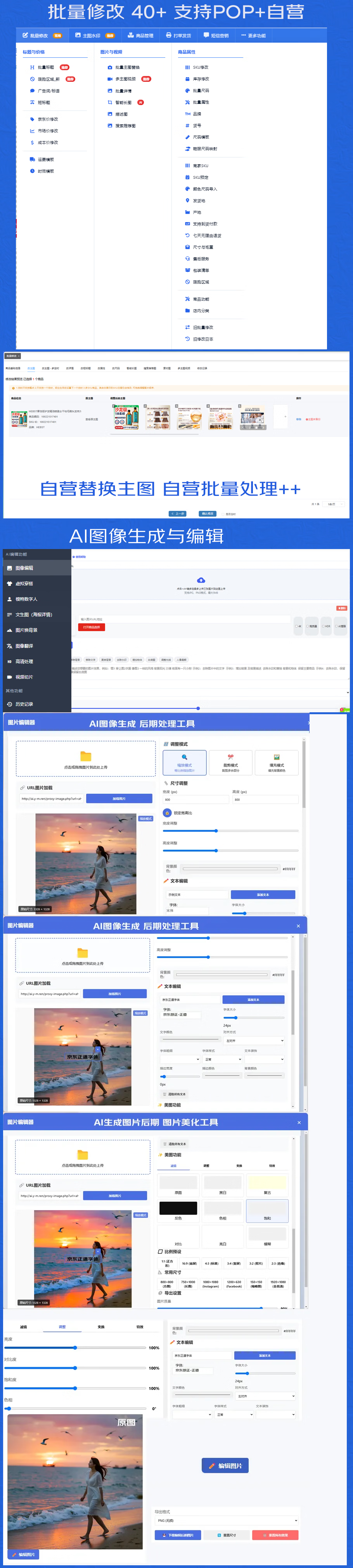Toggle the 高质量 option checkbox
This screenshot has width=353, height=1568.
(x=308, y=626)
